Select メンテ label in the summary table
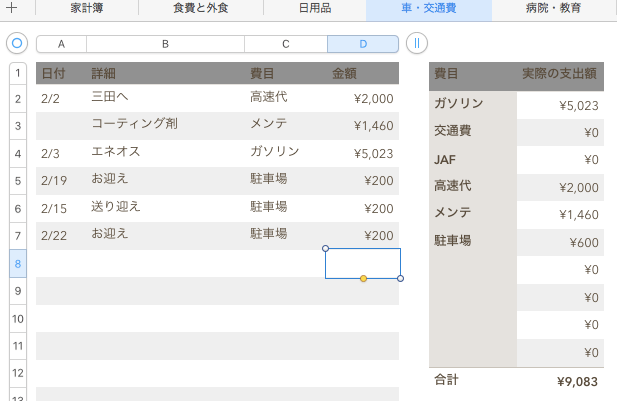Viewport: 617px width, 401px height. click(473, 214)
